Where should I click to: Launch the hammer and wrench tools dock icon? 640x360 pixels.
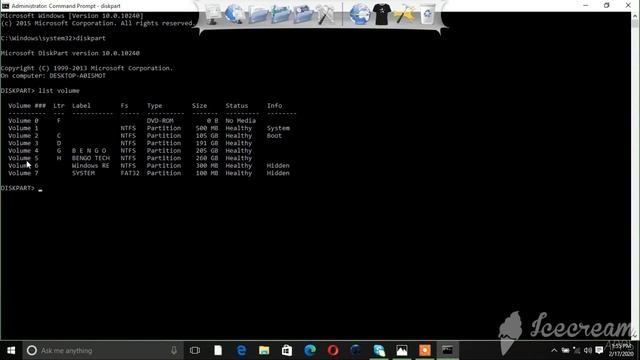[x=325, y=15]
